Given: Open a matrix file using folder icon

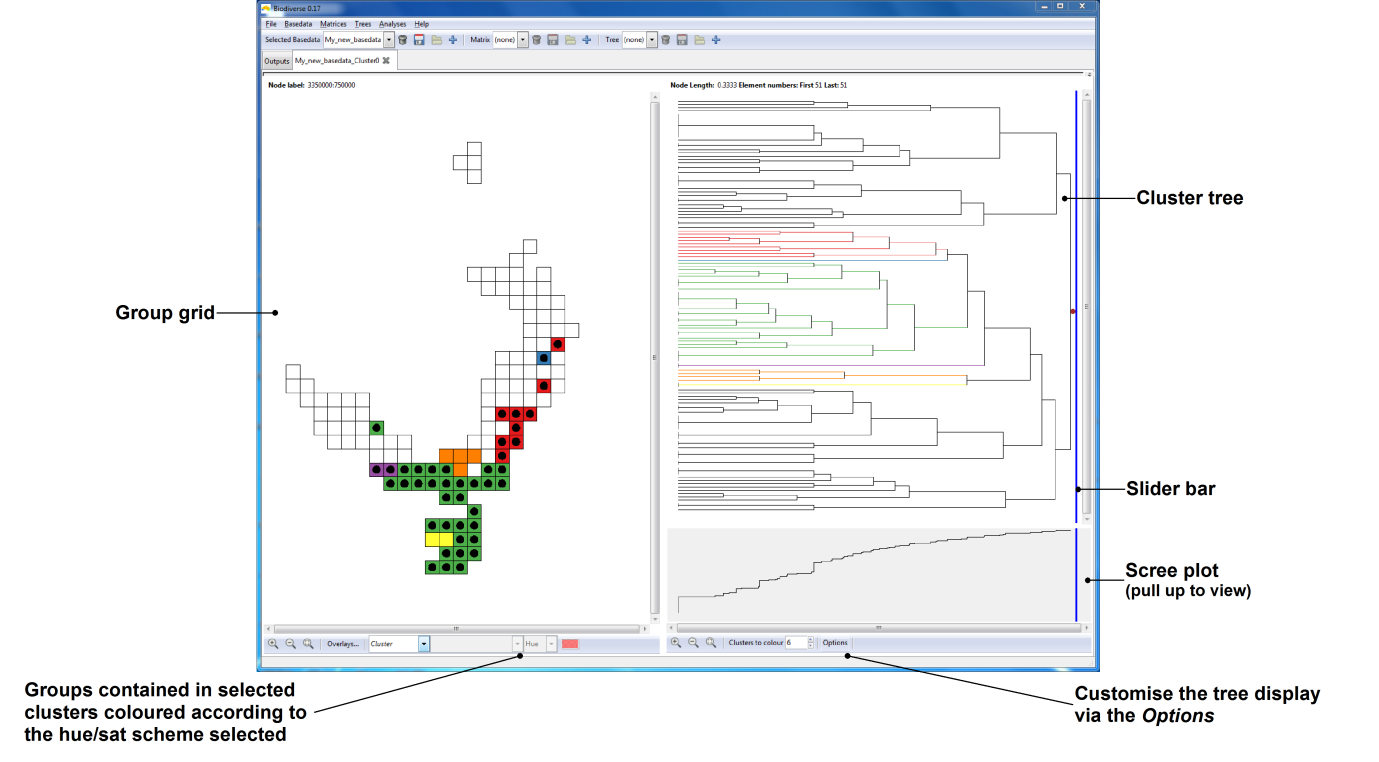Looking at the screenshot, I should click(x=570, y=40).
